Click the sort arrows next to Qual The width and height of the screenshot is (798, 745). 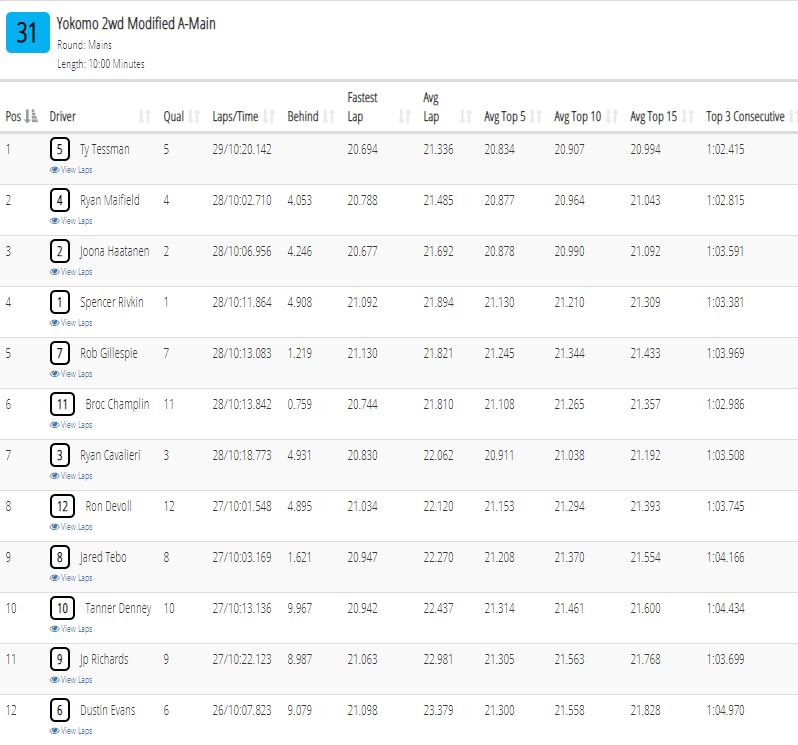pyautogui.click(x=194, y=117)
